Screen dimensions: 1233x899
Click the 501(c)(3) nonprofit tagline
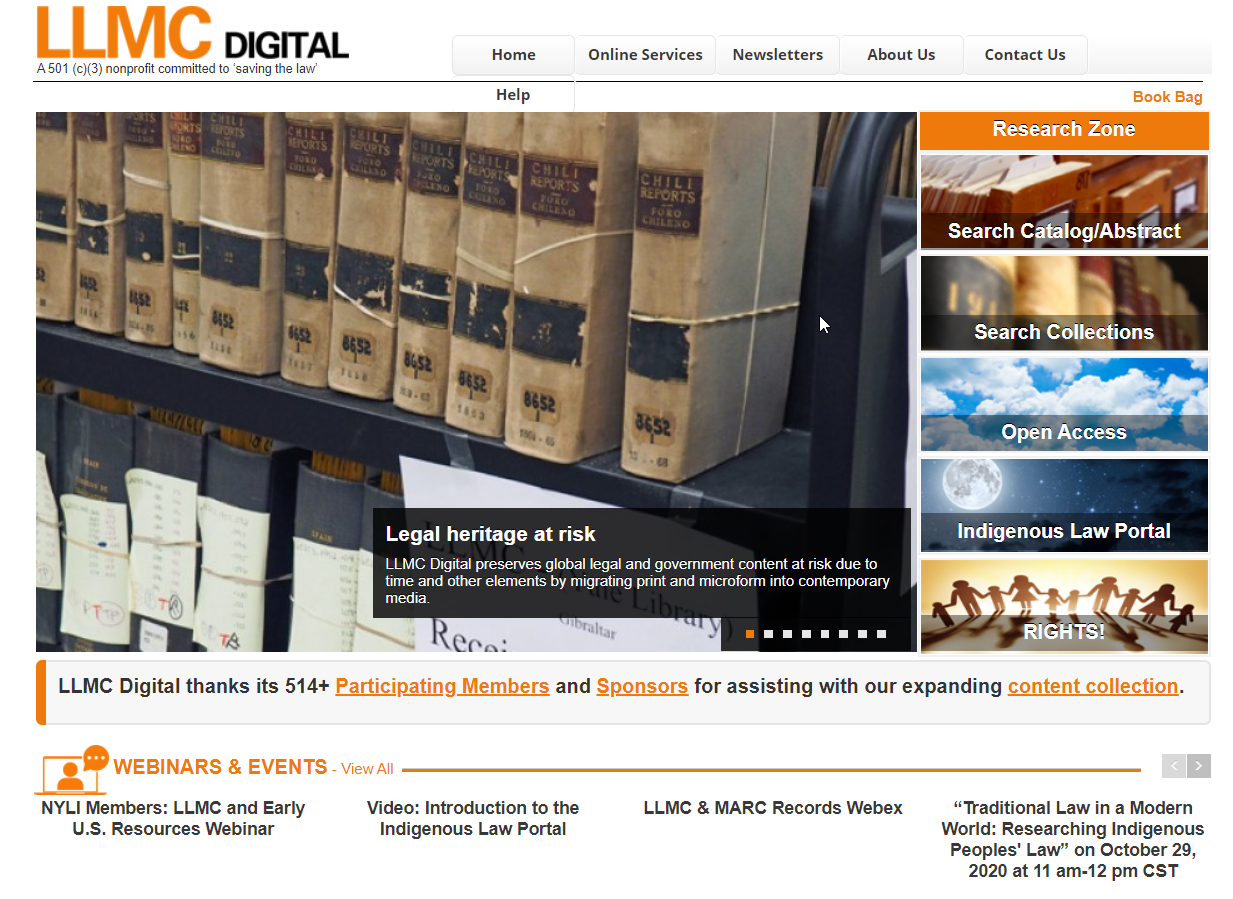coord(177,69)
